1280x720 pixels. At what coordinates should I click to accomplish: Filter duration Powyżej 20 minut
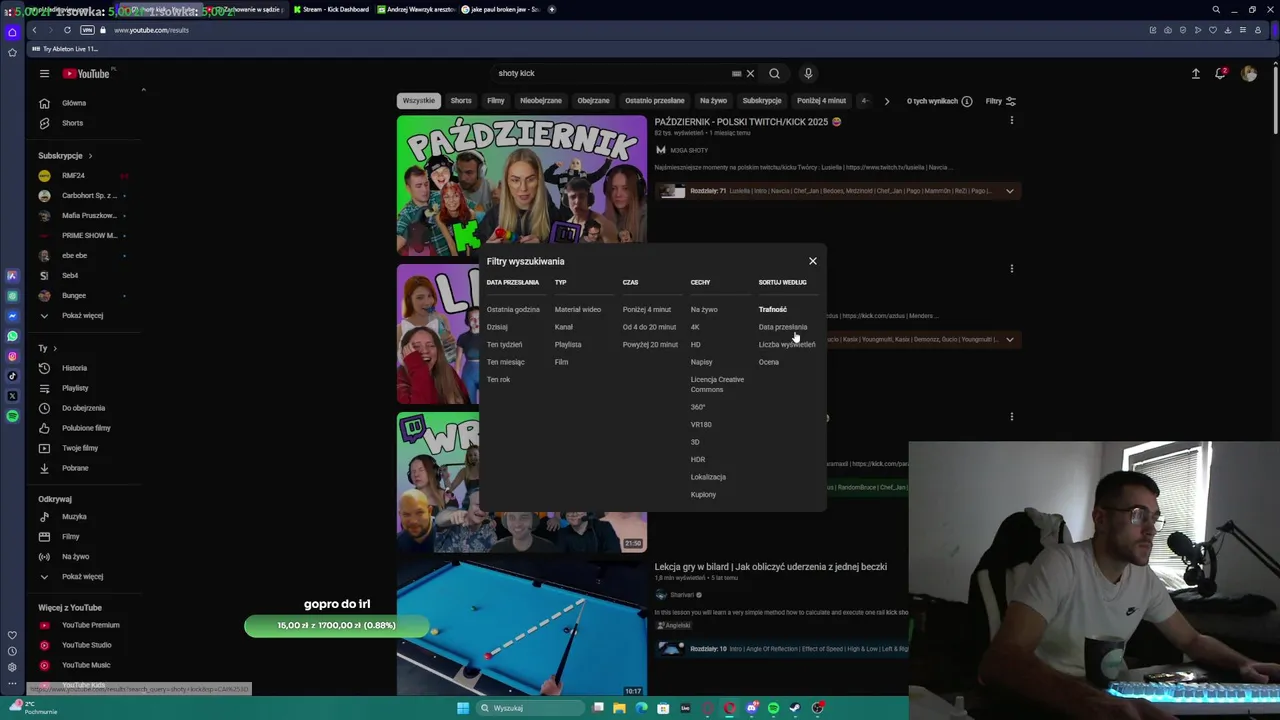pyautogui.click(x=650, y=345)
